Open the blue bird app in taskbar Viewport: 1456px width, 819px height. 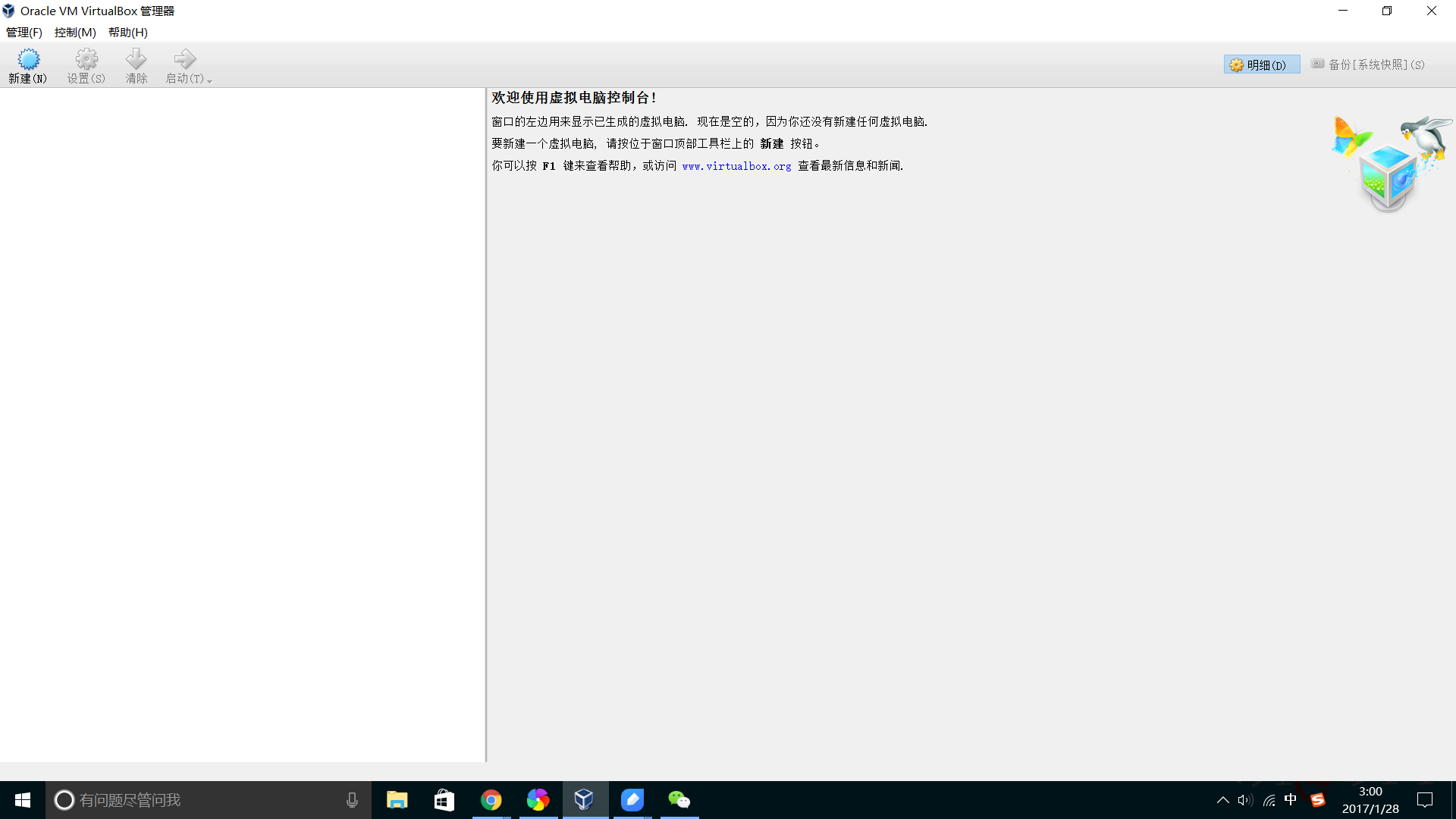click(x=632, y=800)
